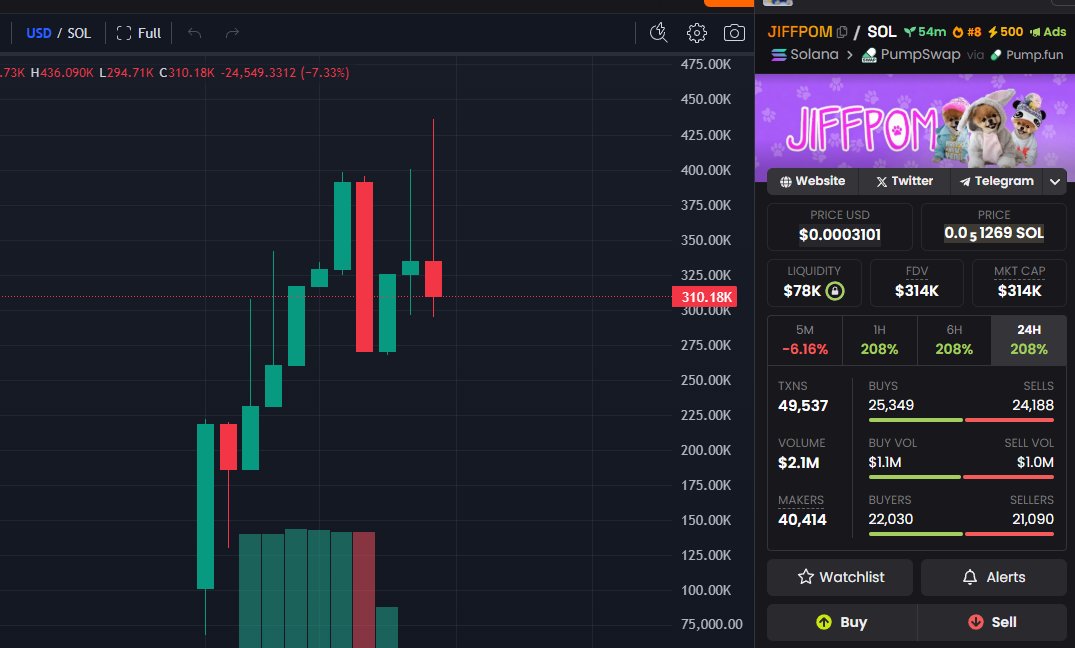Open the token Twitter page
Image resolution: width=1075 pixels, height=648 pixels.
pos(904,181)
